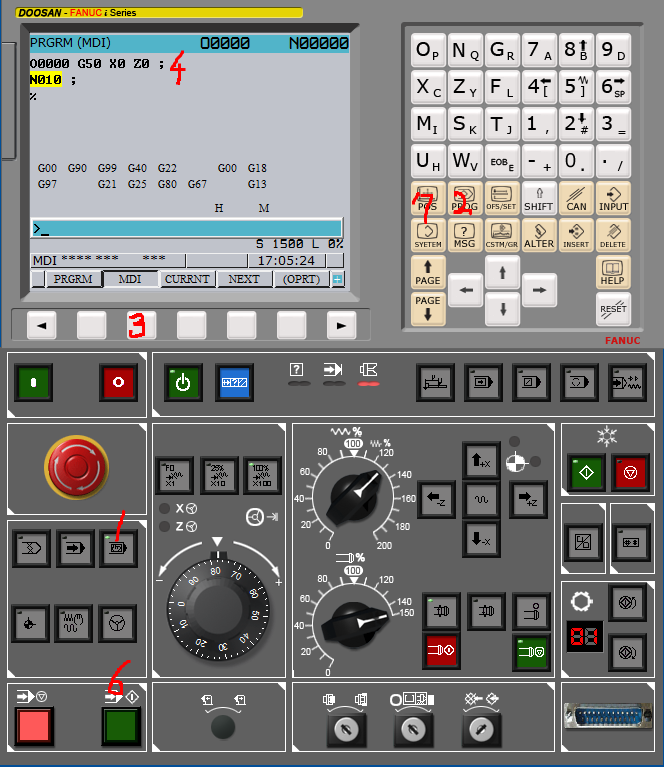Select 100% X100 rapid override button
Image resolution: width=664 pixels, height=767 pixels.
point(263,475)
